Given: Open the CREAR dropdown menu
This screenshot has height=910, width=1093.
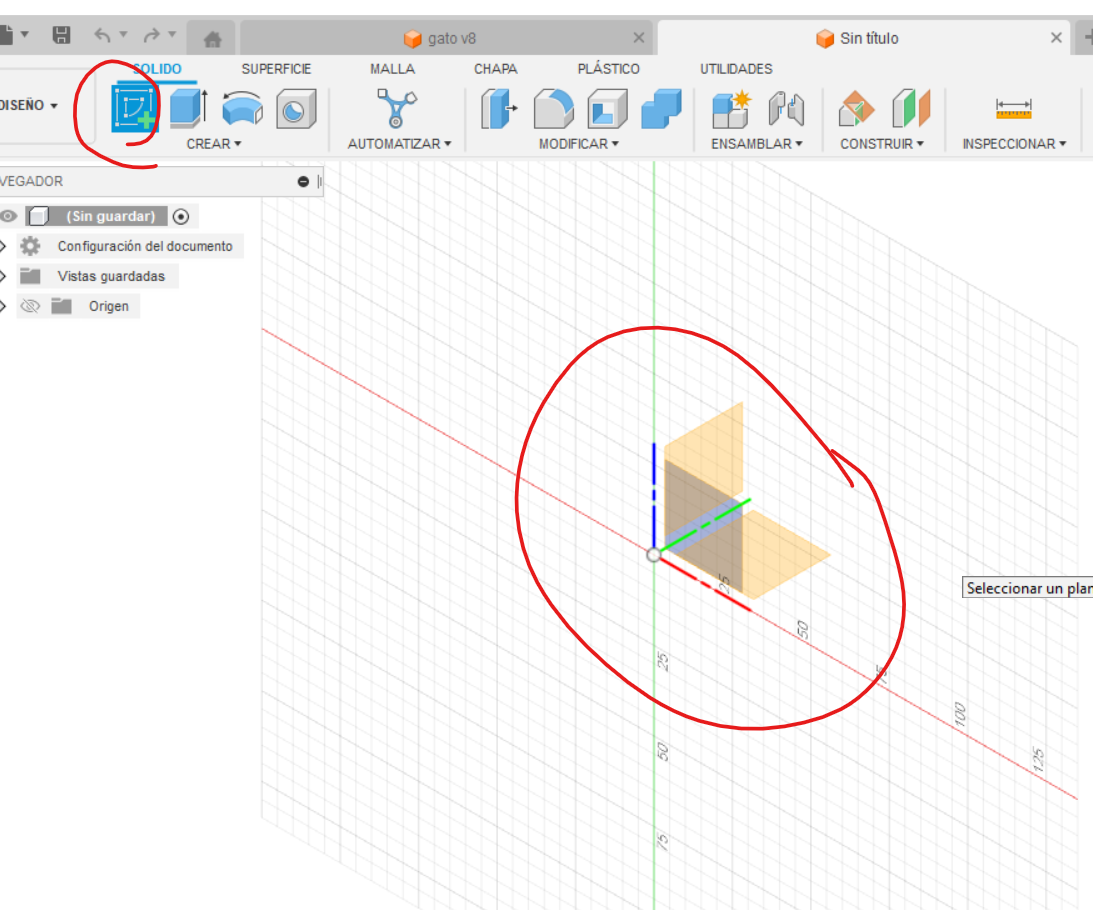Looking at the screenshot, I should pyautogui.click(x=213, y=144).
